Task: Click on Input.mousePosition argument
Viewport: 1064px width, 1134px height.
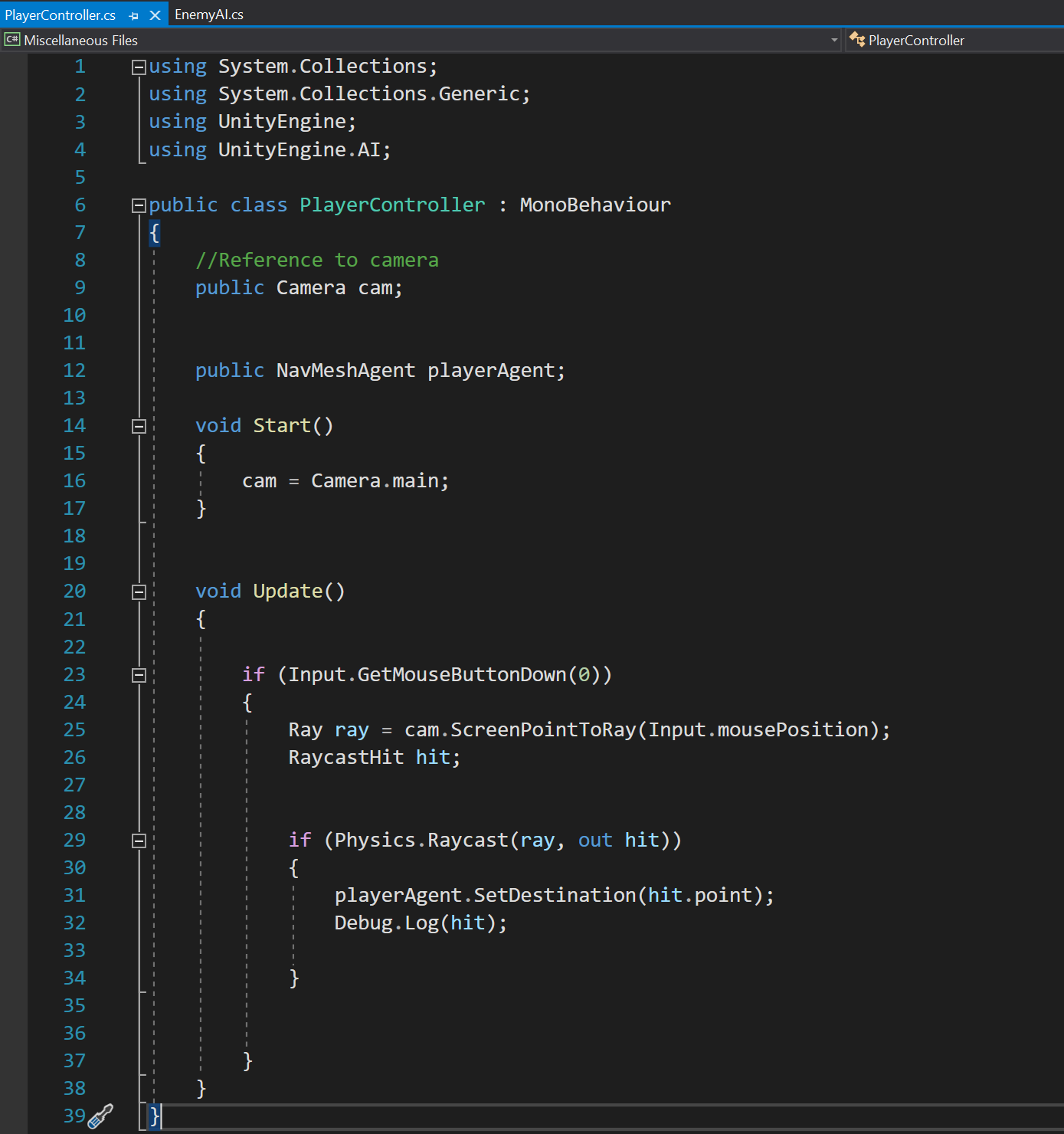Action: (758, 729)
